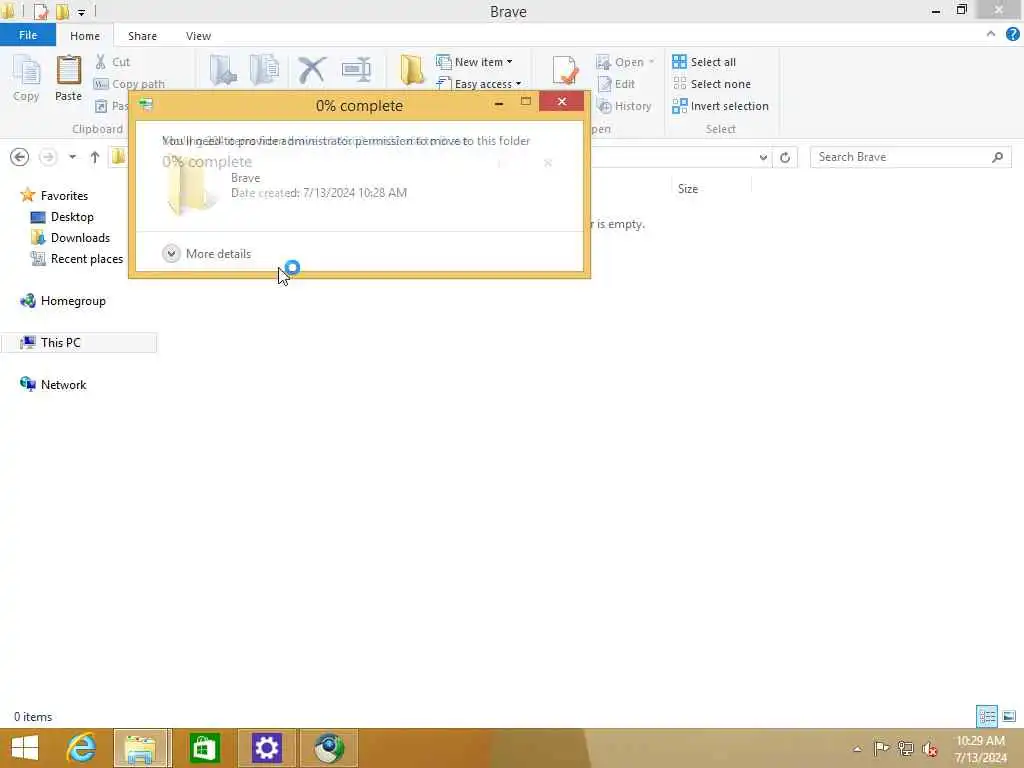Open the New item dropdown
This screenshot has height=768, width=1024.
click(x=475, y=62)
